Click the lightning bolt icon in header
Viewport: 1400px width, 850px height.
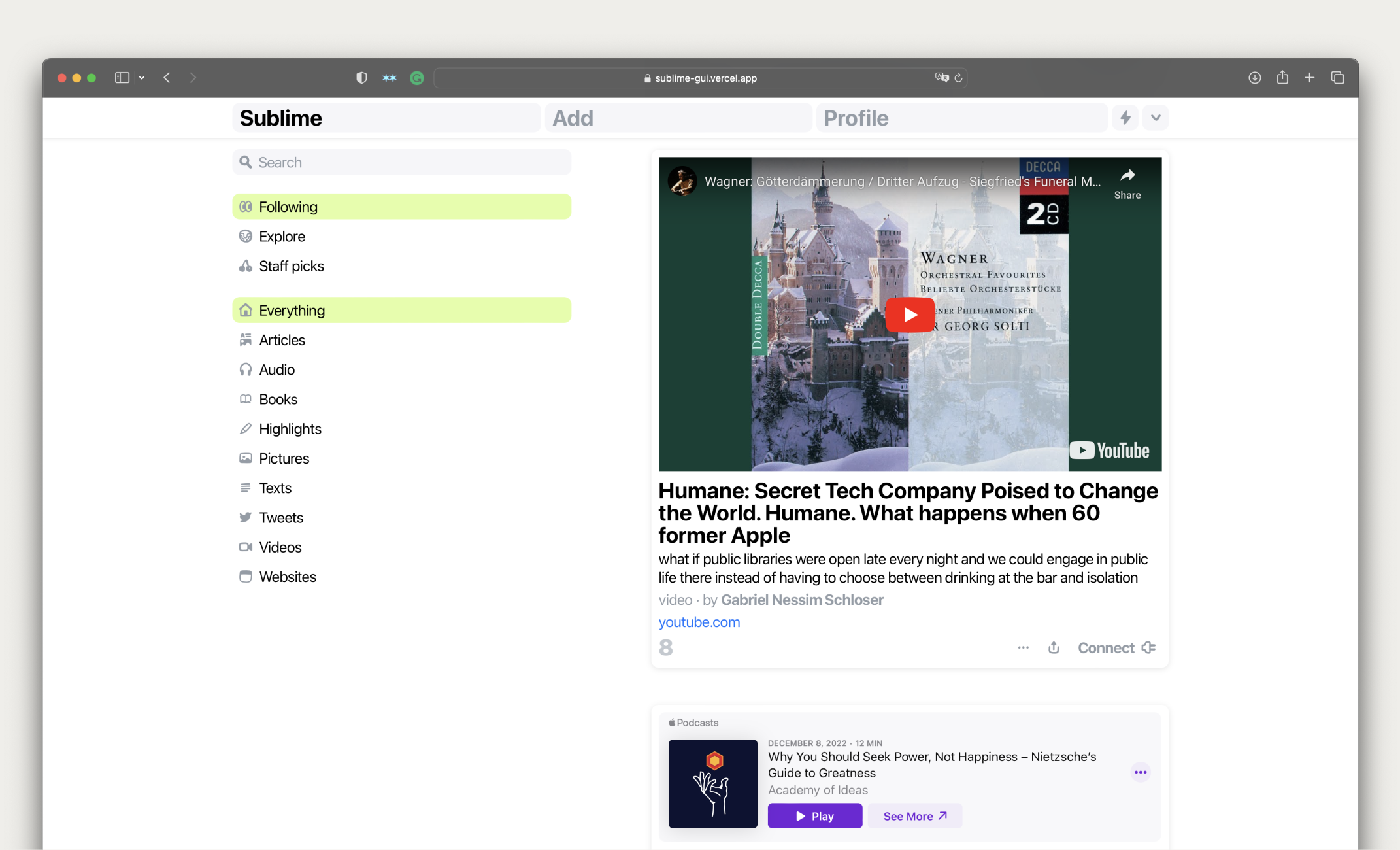coord(1125,118)
